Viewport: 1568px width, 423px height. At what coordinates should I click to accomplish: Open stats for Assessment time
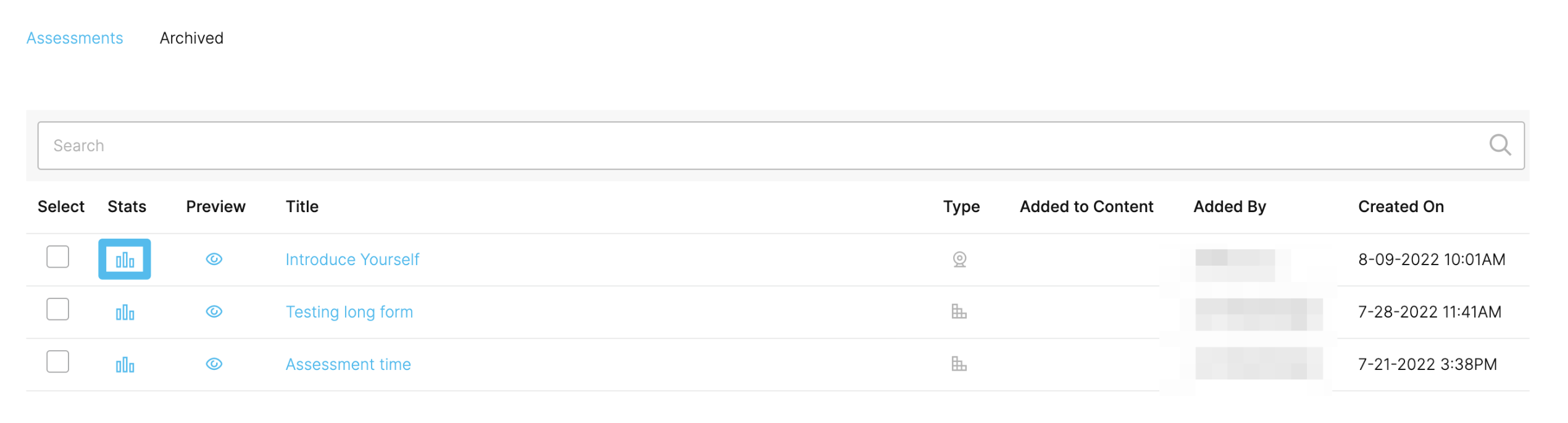point(125,365)
